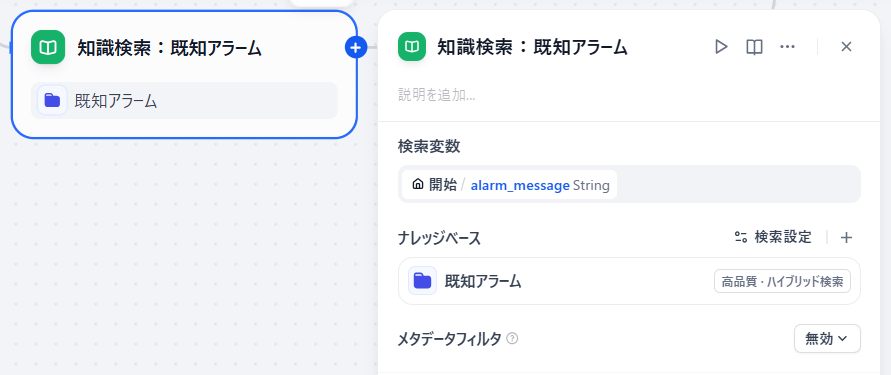Select the 検索変数 variable selector field
891x375 pixels.
coord(629,184)
